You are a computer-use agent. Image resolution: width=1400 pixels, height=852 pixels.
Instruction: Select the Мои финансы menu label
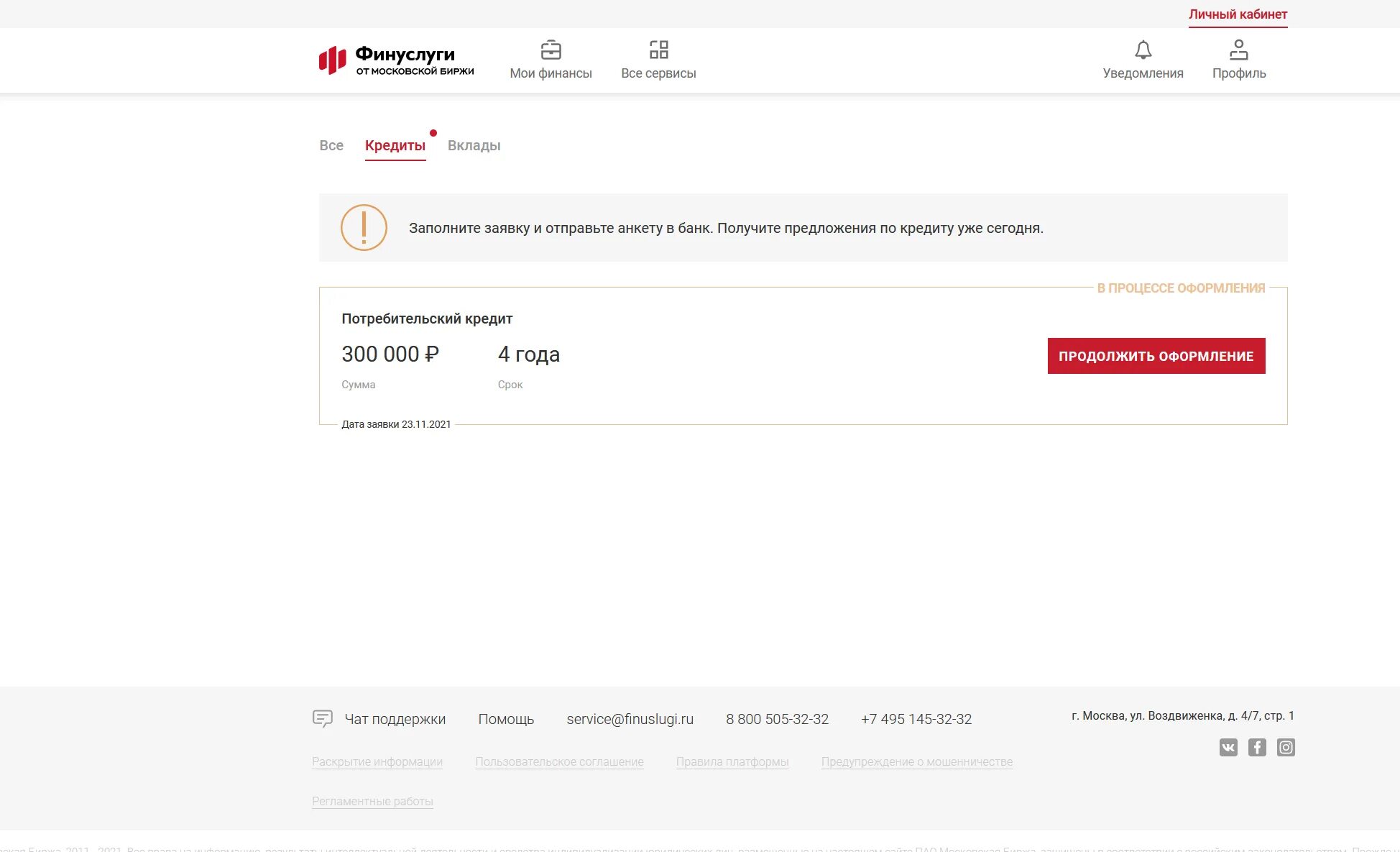coord(551,73)
